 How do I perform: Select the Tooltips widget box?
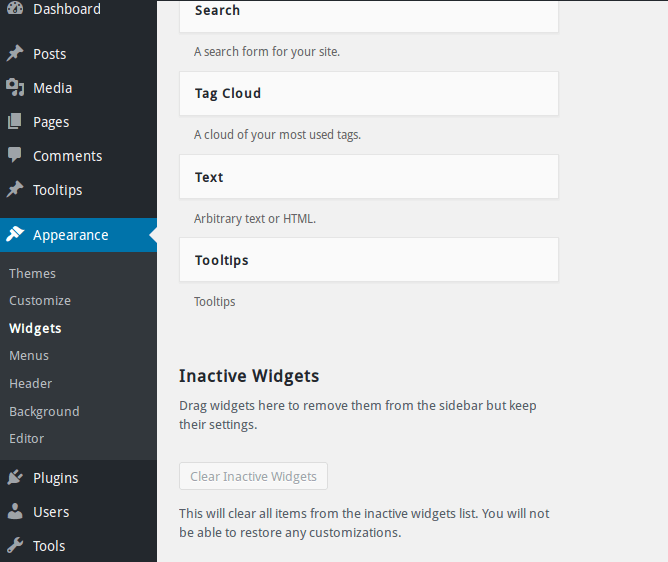[x=369, y=260]
